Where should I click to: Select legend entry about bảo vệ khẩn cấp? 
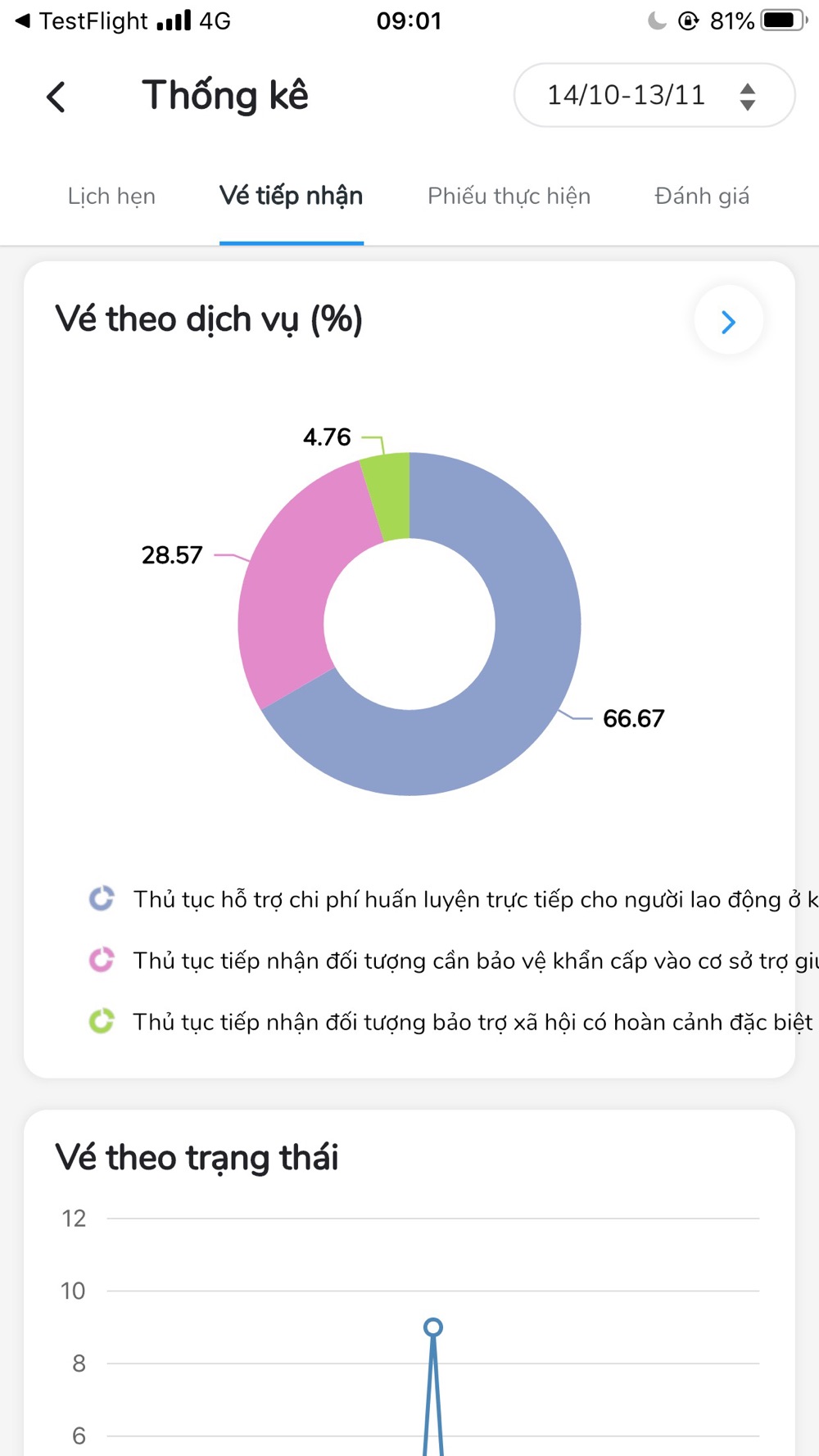tap(475, 961)
